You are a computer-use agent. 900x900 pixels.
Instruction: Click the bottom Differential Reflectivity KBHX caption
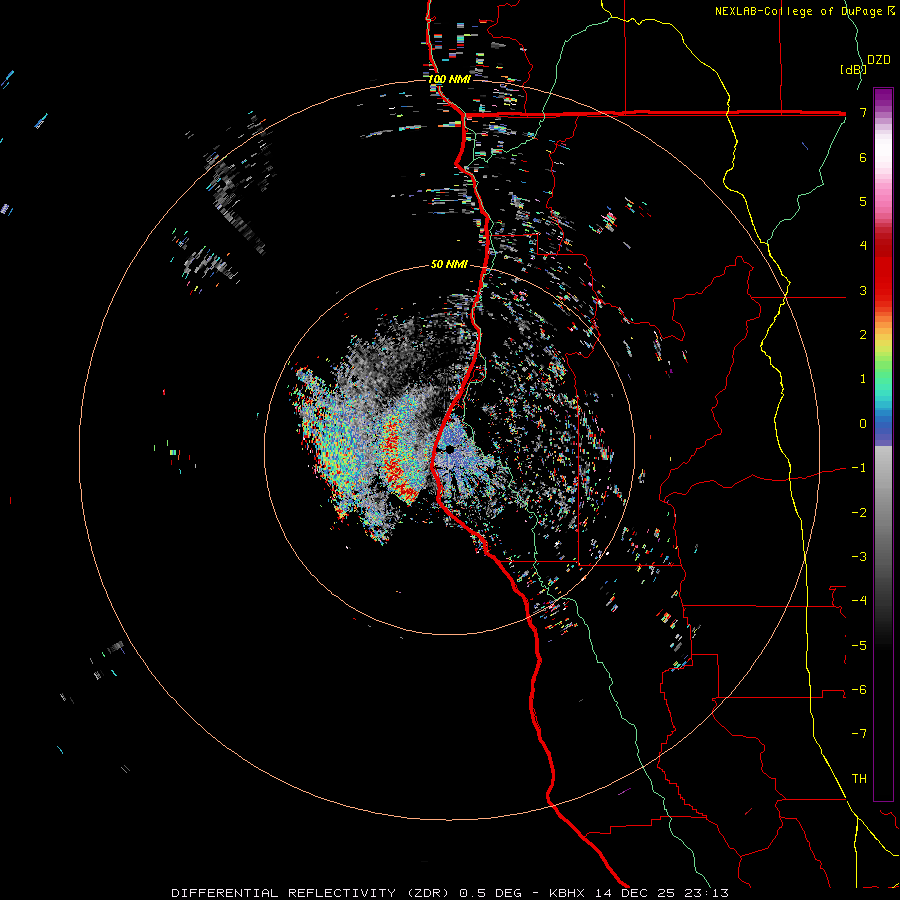pyautogui.click(x=450, y=893)
